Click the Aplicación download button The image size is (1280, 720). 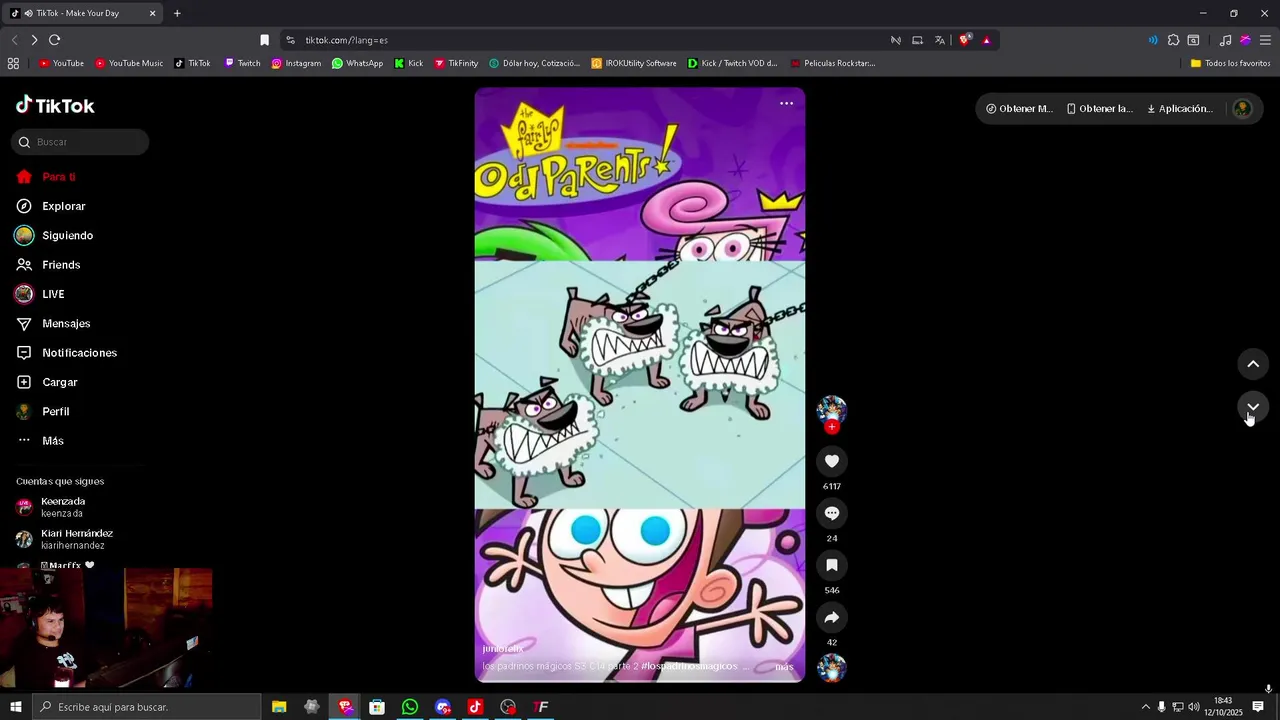1180,109
